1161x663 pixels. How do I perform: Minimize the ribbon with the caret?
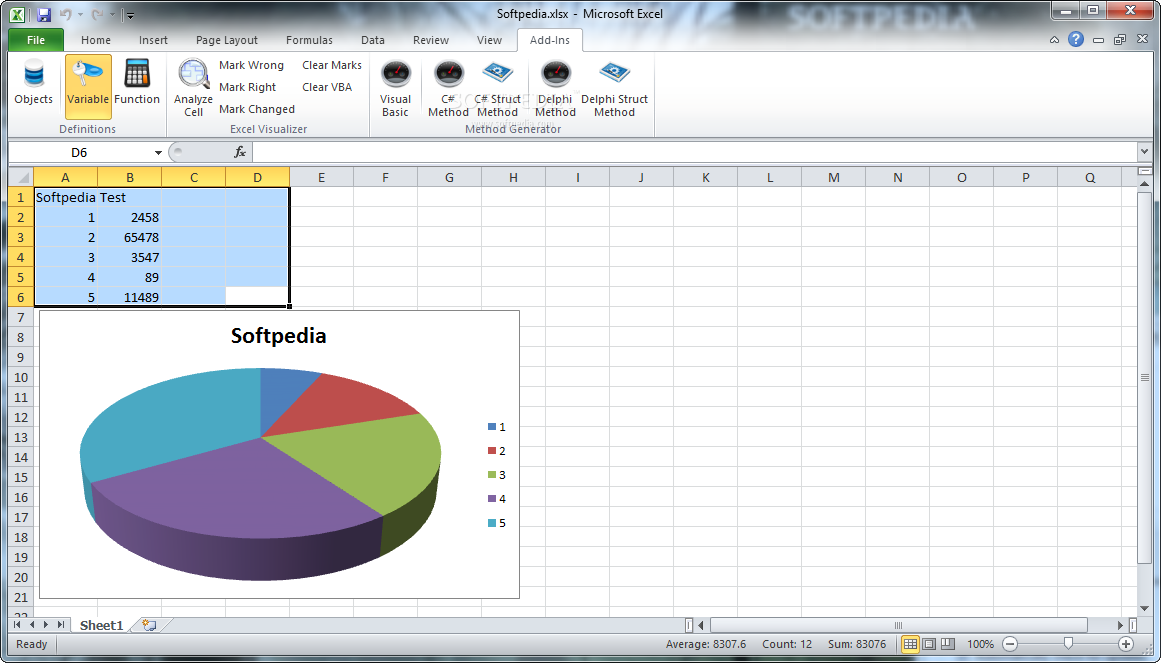[x=1054, y=40]
